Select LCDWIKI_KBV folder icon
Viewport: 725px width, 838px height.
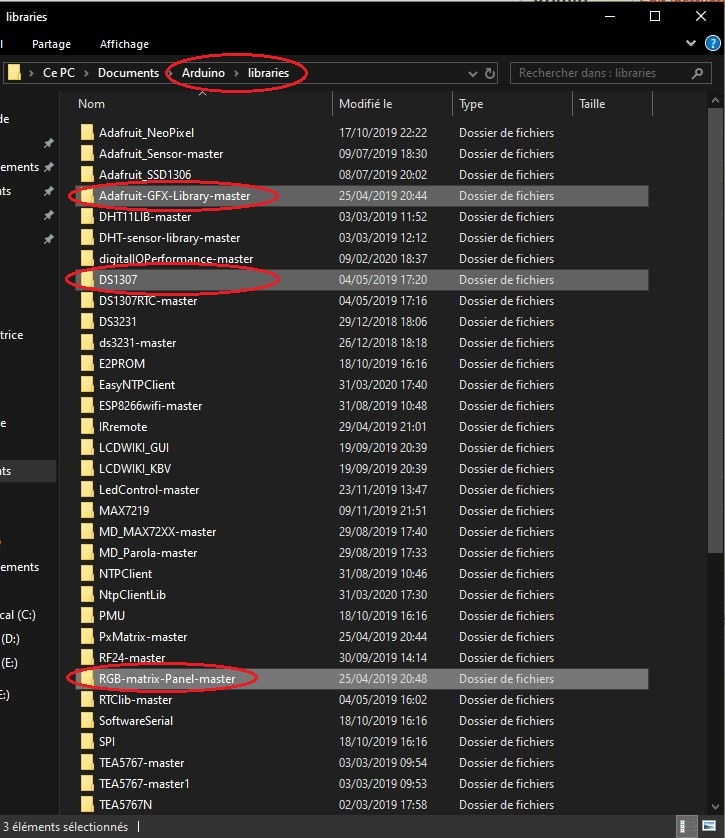click(x=87, y=469)
